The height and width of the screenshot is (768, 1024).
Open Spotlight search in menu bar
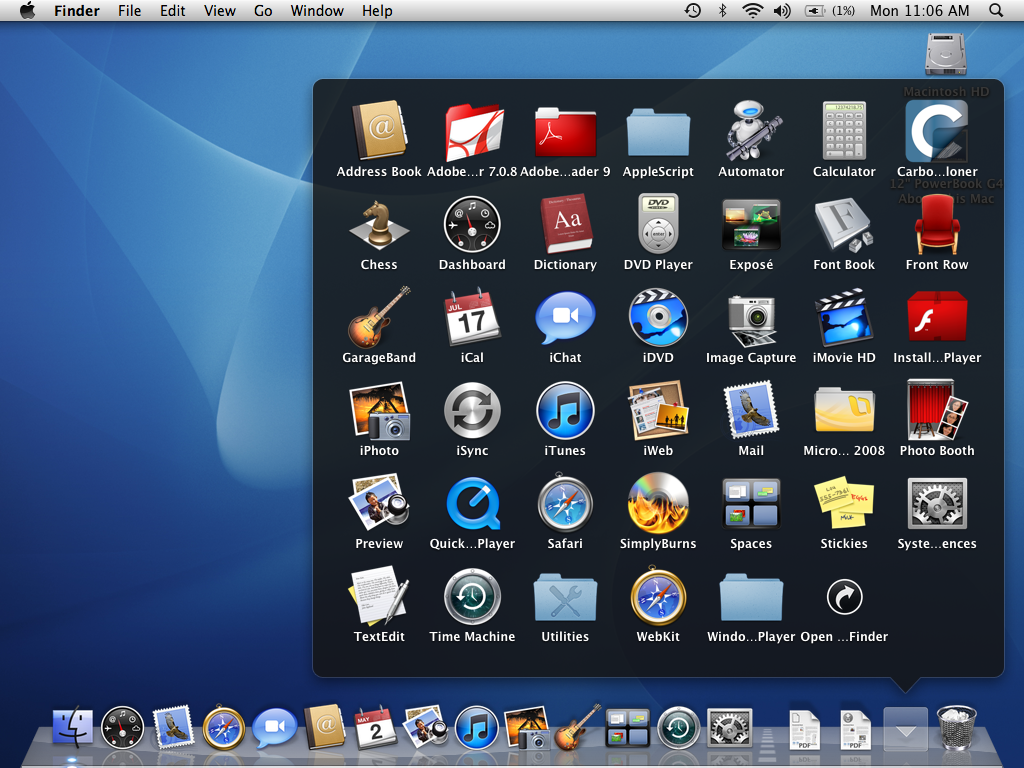(x=996, y=10)
